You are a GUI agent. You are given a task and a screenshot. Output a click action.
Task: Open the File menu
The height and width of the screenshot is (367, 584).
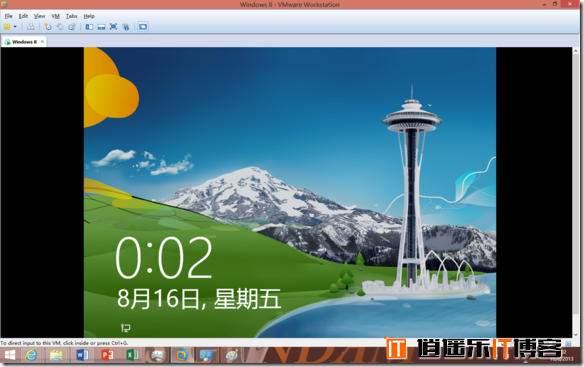(8, 16)
